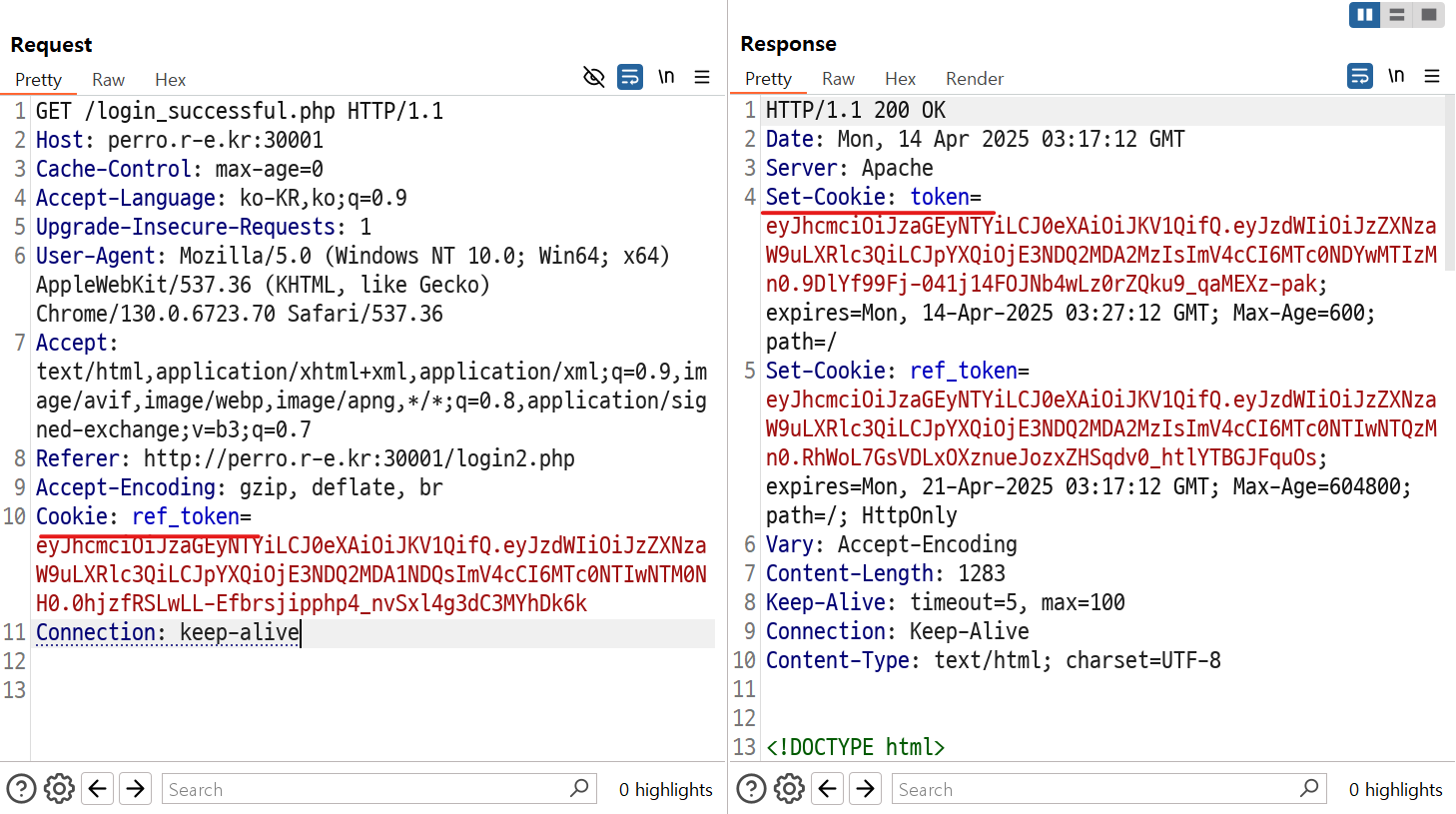Click Vary: Accept-Encoding header
The height and width of the screenshot is (814, 1456).
pyautogui.click(x=892, y=544)
